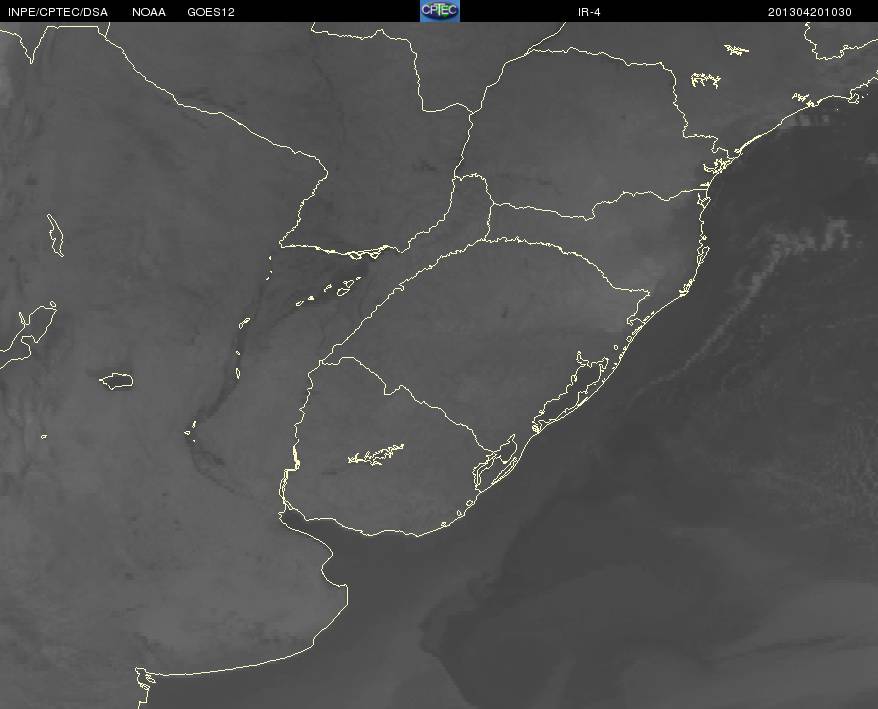Click the NOAA label in header

149,12
